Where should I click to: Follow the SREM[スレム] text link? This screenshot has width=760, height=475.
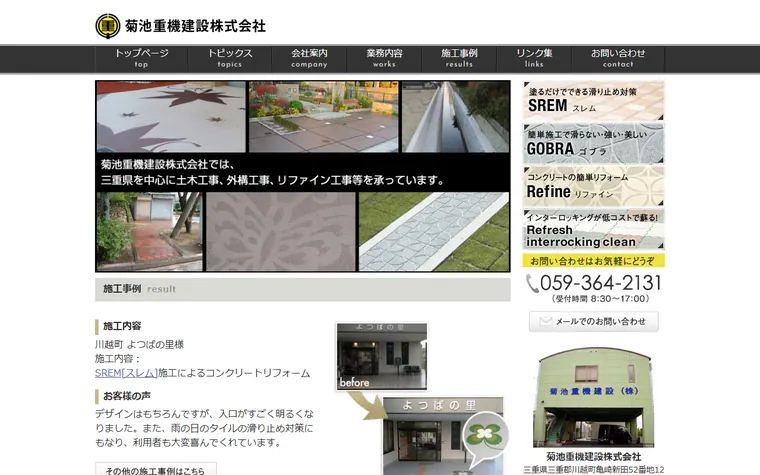tap(127, 373)
